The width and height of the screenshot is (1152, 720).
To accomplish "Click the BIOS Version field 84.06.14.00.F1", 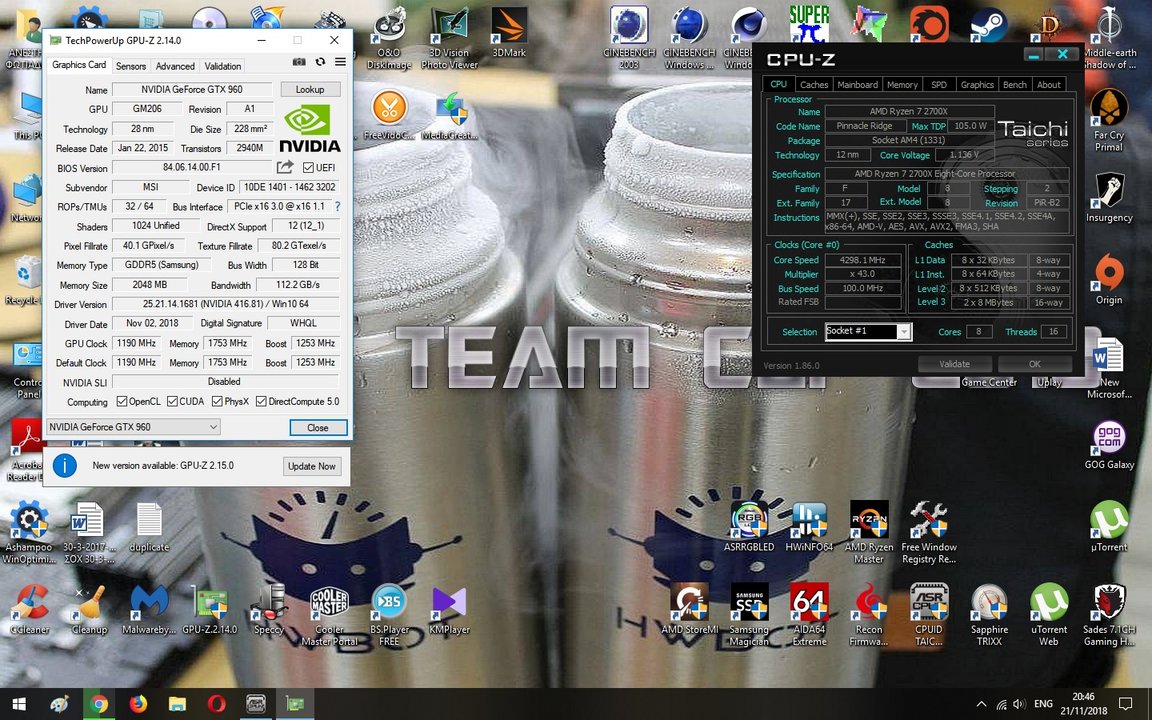I will [x=192, y=168].
